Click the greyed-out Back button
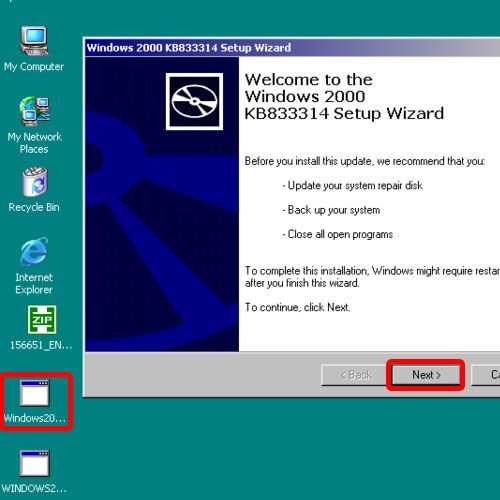 click(355, 375)
